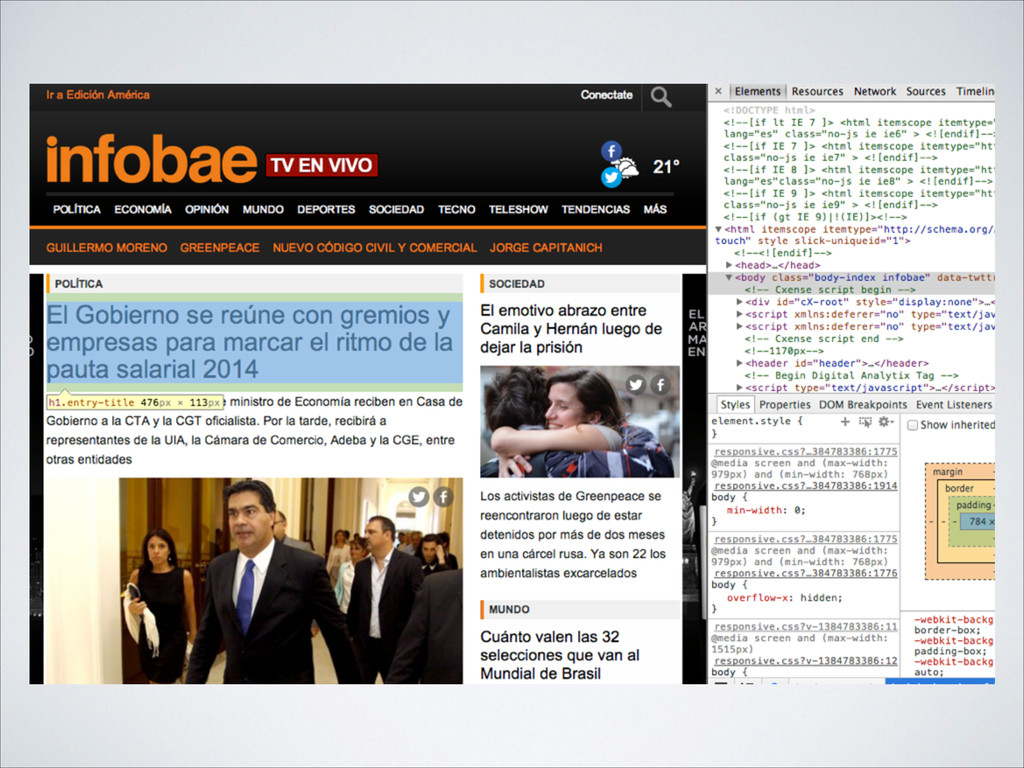Viewport: 1024px width, 768px height.
Task: Toggle element state selector icon in Styles
Action: 865,422
